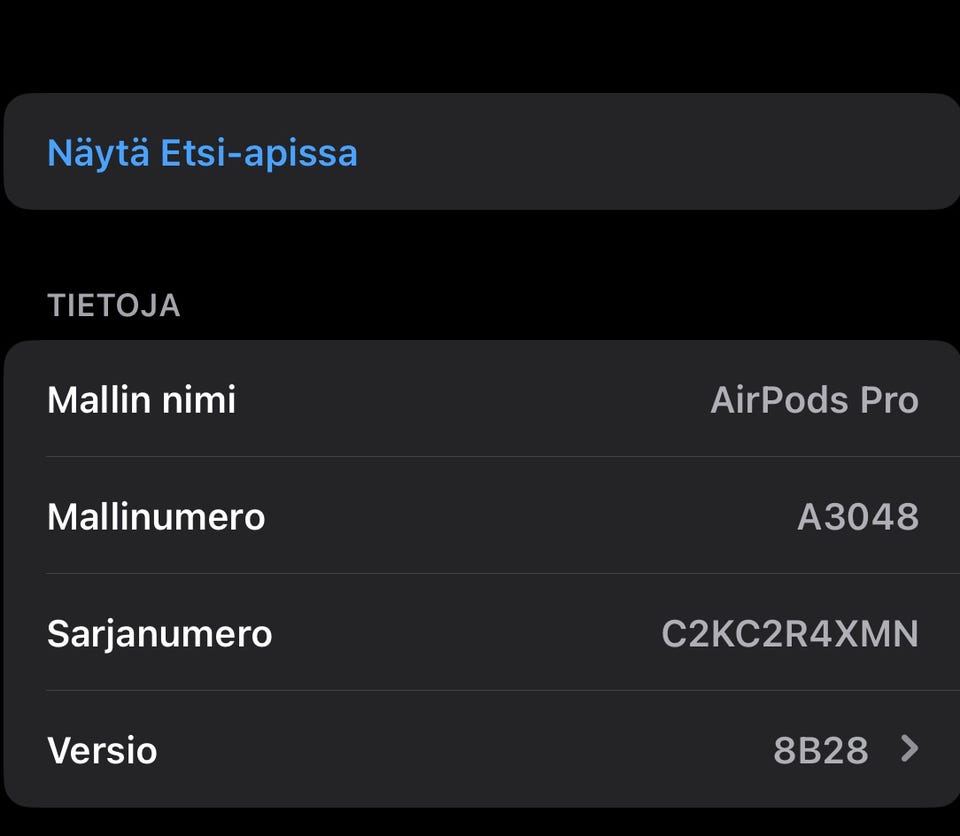The width and height of the screenshot is (960, 836).
Task: Select the Sarjanumero label
Action: tap(159, 634)
